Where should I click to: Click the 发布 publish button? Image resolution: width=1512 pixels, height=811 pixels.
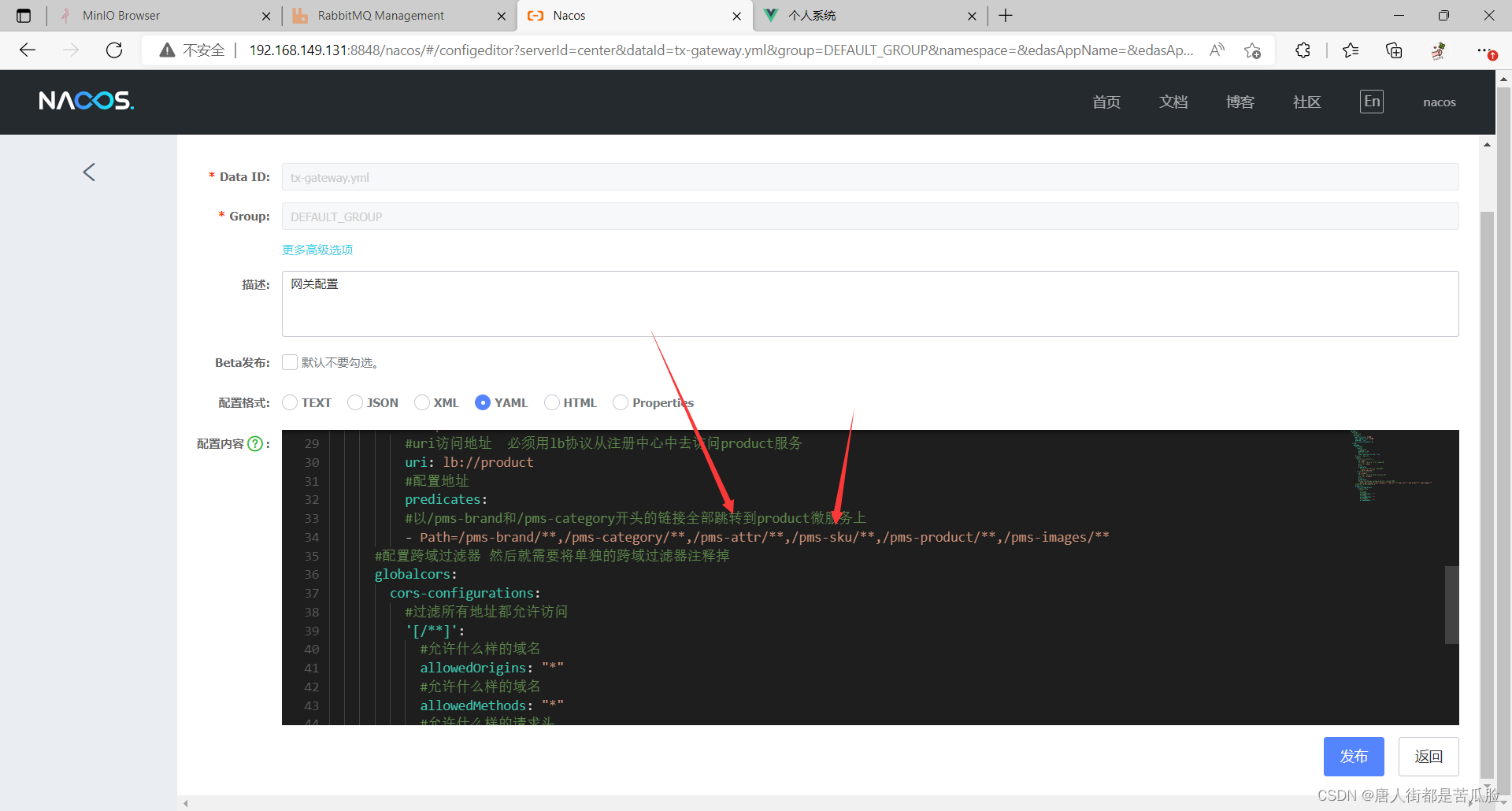1354,757
